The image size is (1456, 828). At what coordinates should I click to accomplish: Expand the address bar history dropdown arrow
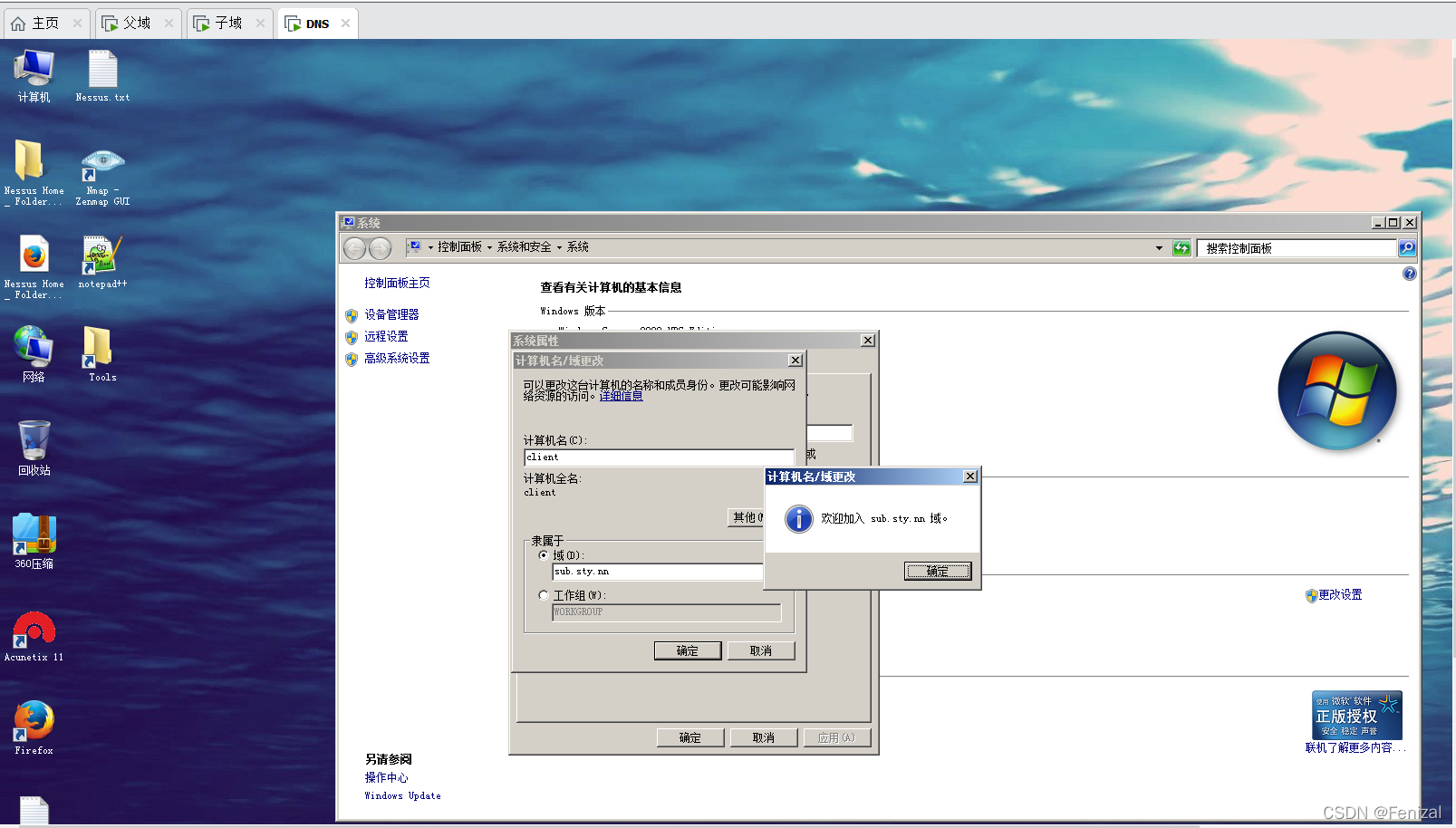(x=1159, y=248)
